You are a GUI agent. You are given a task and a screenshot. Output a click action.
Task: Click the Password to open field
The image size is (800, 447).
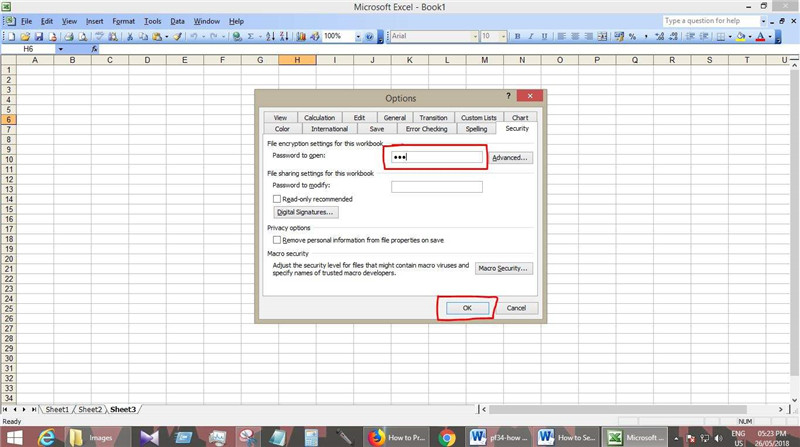click(x=437, y=157)
